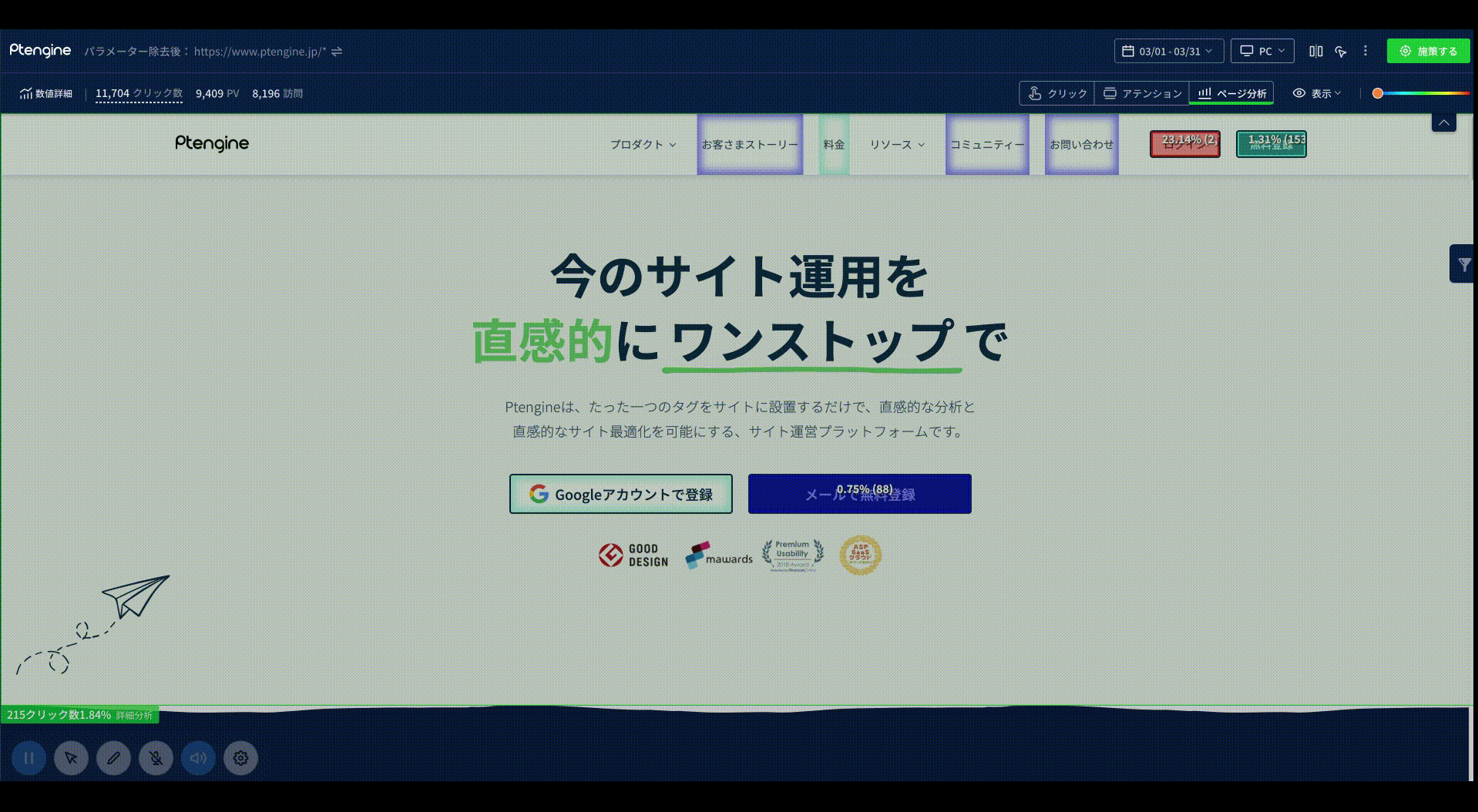Select the pencil annotation tool
The height and width of the screenshot is (812, 1478).
point(113,758)
